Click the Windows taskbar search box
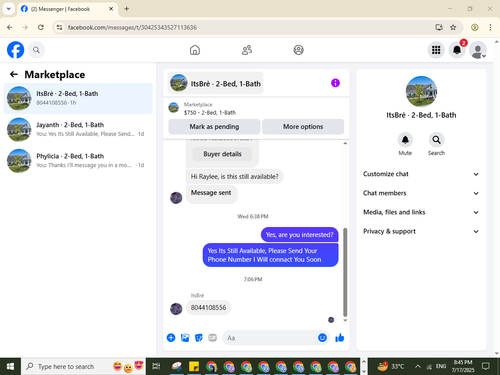This screenshot has width=500, height=375. tap(83, 366)
